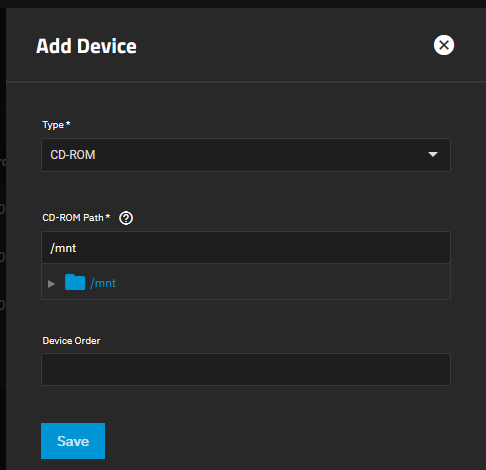Click the selected CD-ROM value text
Image resolution: width=486 pixels, height=470 pixels.
(73, 155)
